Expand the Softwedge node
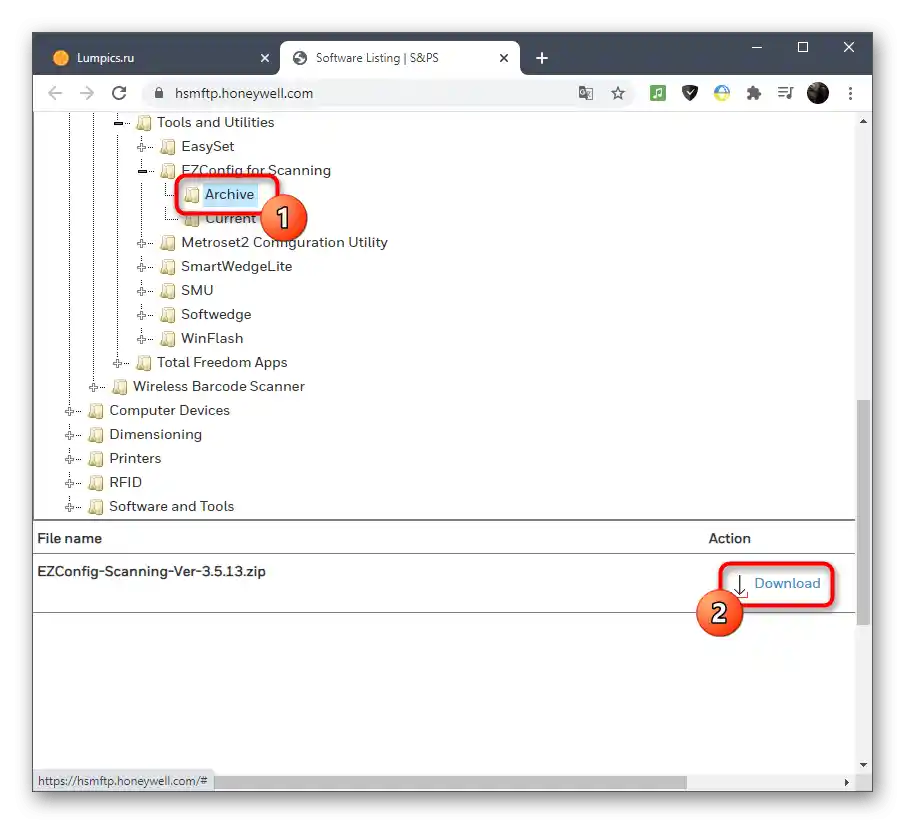Image resolution: width=905 pixels, height=824 pixels. pyautogui.click(x=142, y=315)
